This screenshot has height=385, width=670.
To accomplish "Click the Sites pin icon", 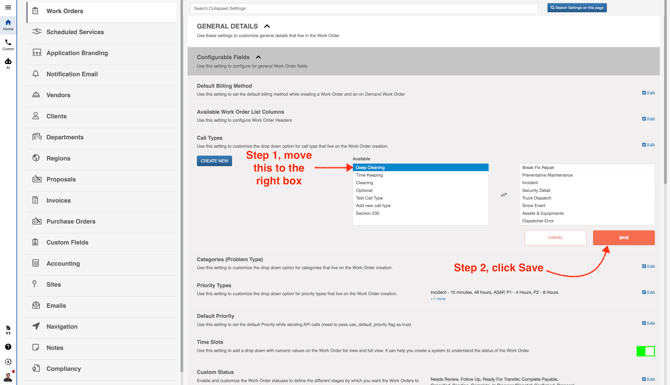I will 35,284.
